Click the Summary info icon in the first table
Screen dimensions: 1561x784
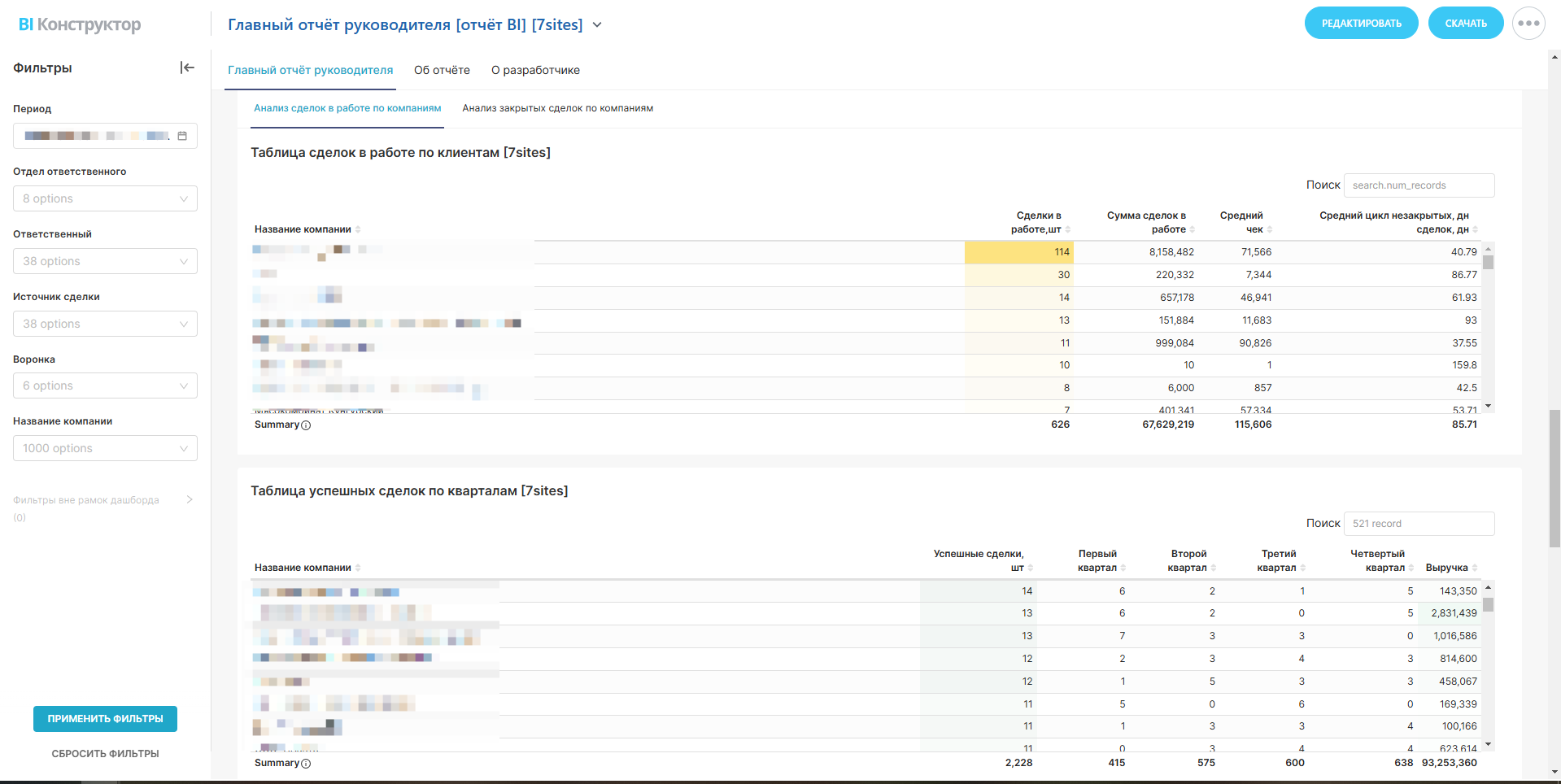point(306,425)
